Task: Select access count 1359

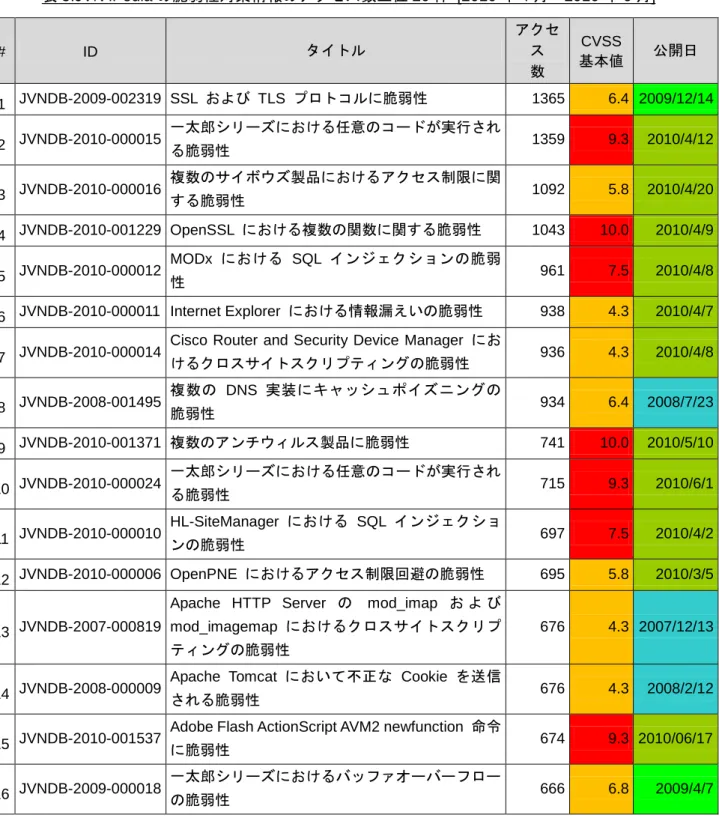Action: pyautogui.click(x=537, y=139)
